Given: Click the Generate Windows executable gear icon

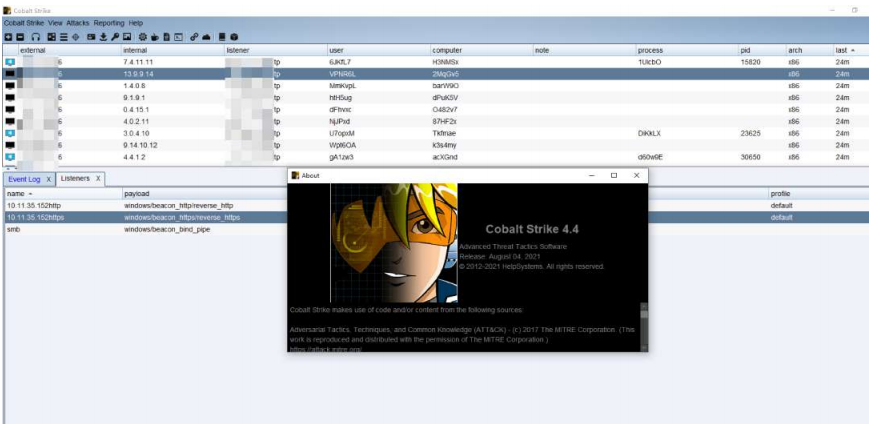Looking at the screenshot, I should (x=143, y=37).
